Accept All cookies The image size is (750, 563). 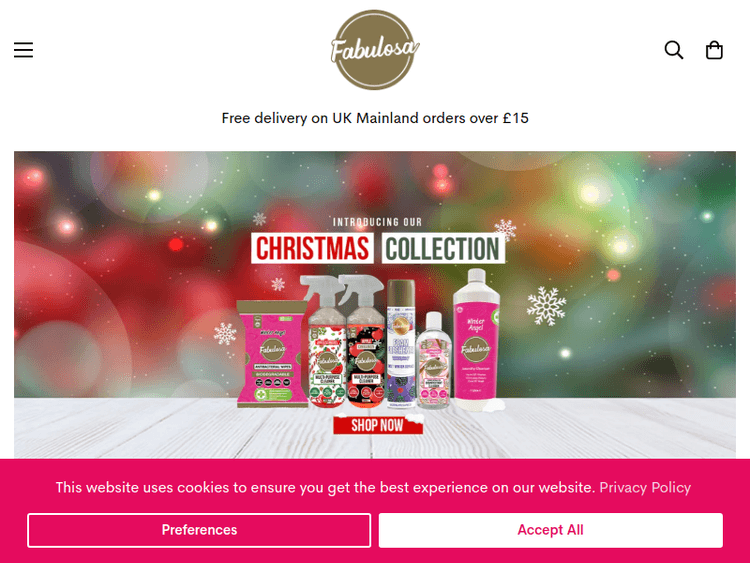click(x=551, y=530)
